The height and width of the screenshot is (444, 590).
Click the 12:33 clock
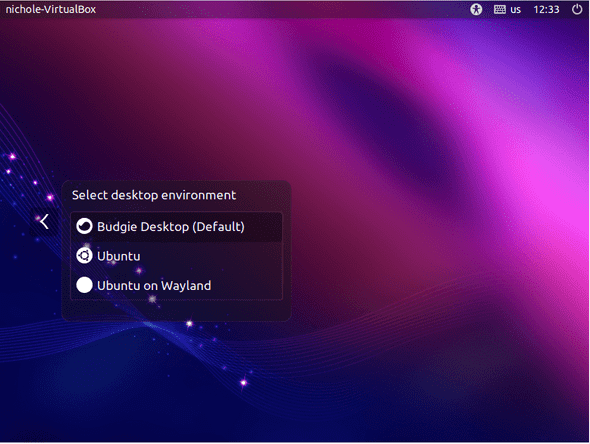(546, 9)
